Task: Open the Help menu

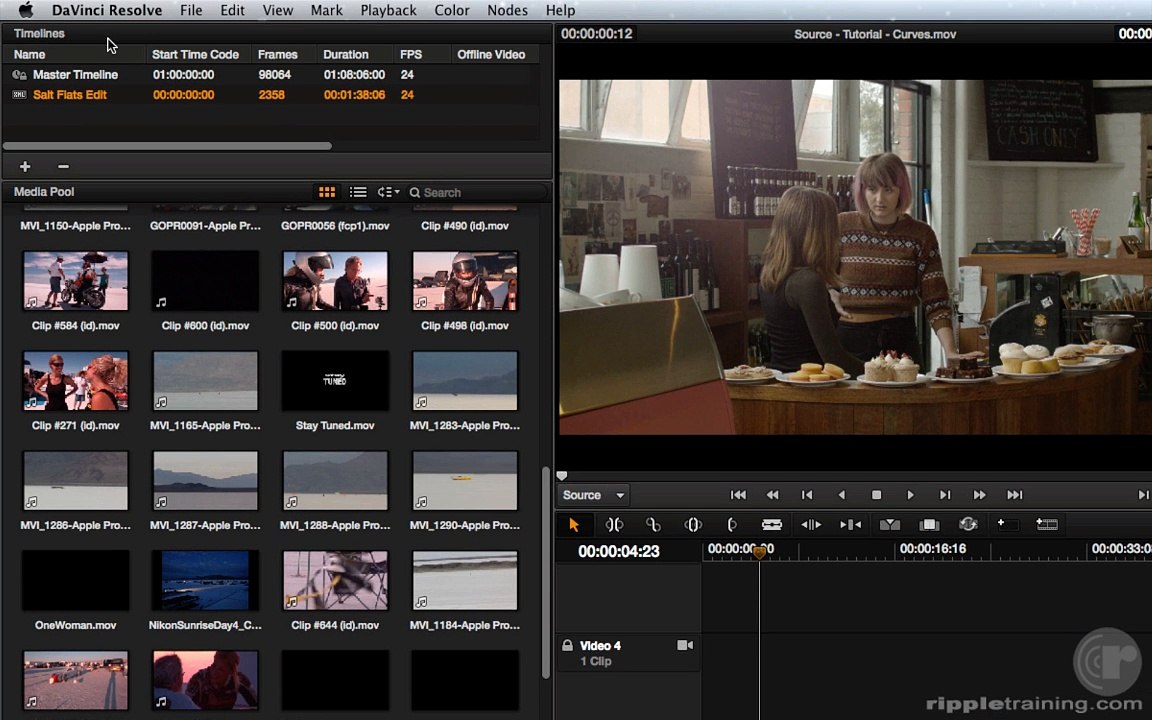Action: tap(560, 10)
